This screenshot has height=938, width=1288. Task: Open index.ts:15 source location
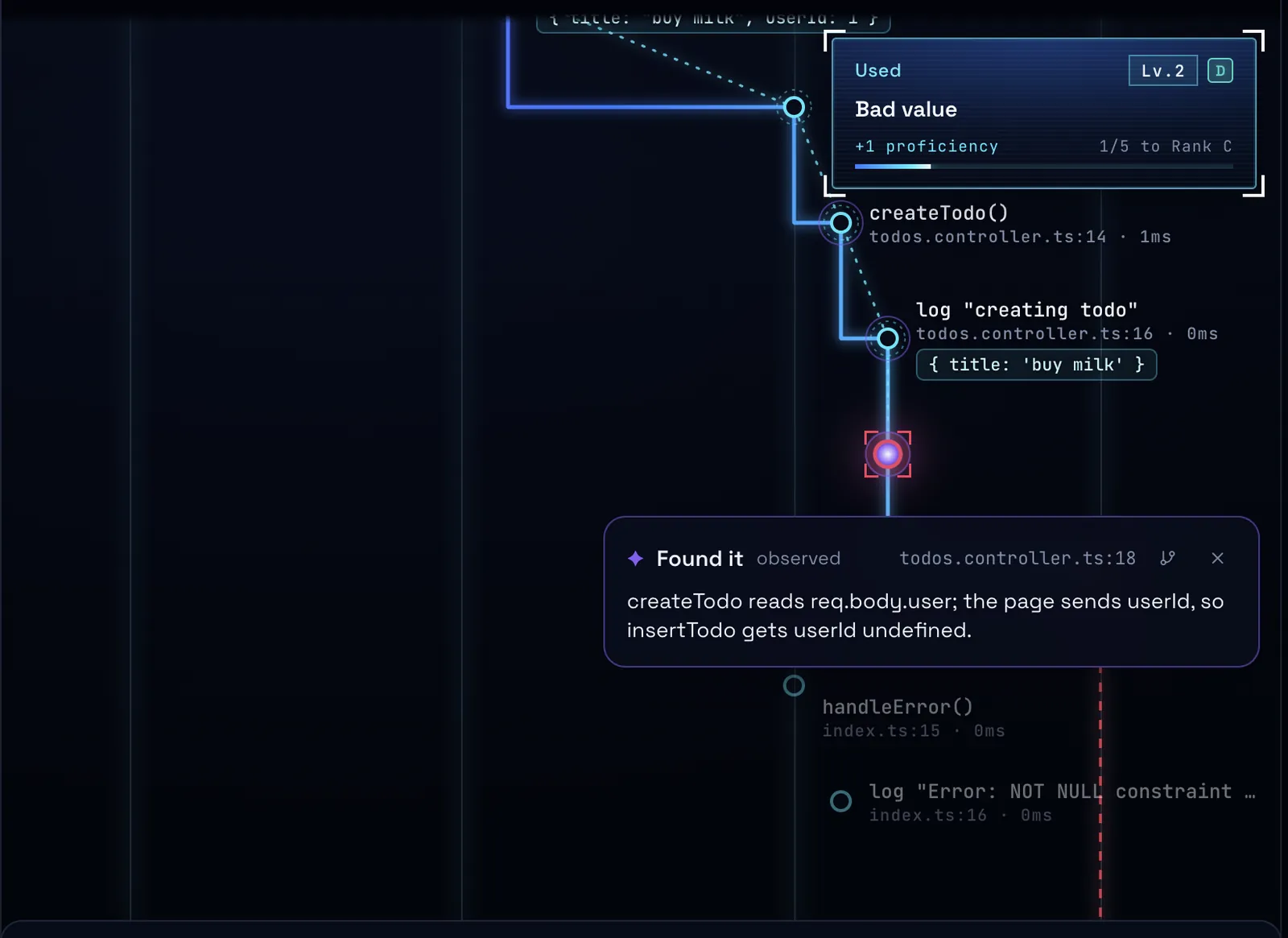[x=881, y=730]
